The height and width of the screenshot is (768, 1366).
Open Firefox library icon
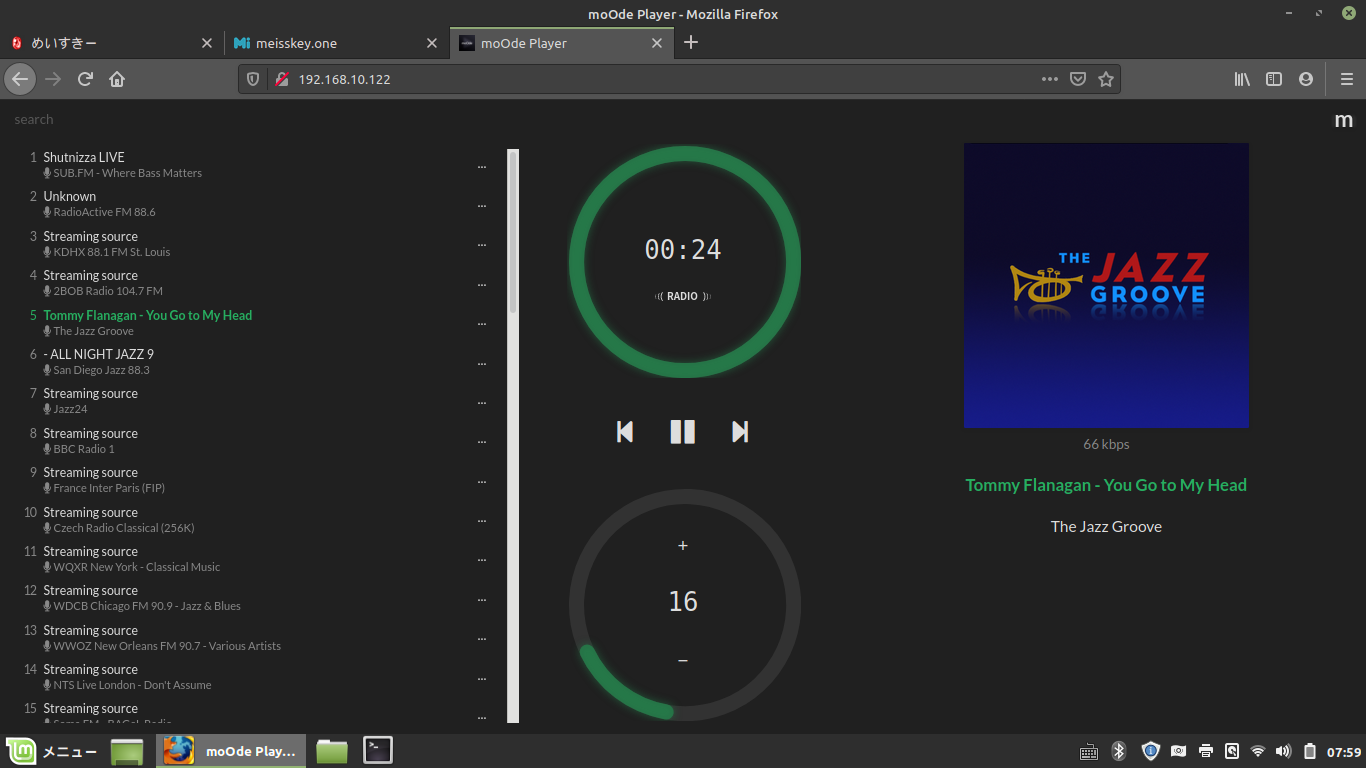1242,79
